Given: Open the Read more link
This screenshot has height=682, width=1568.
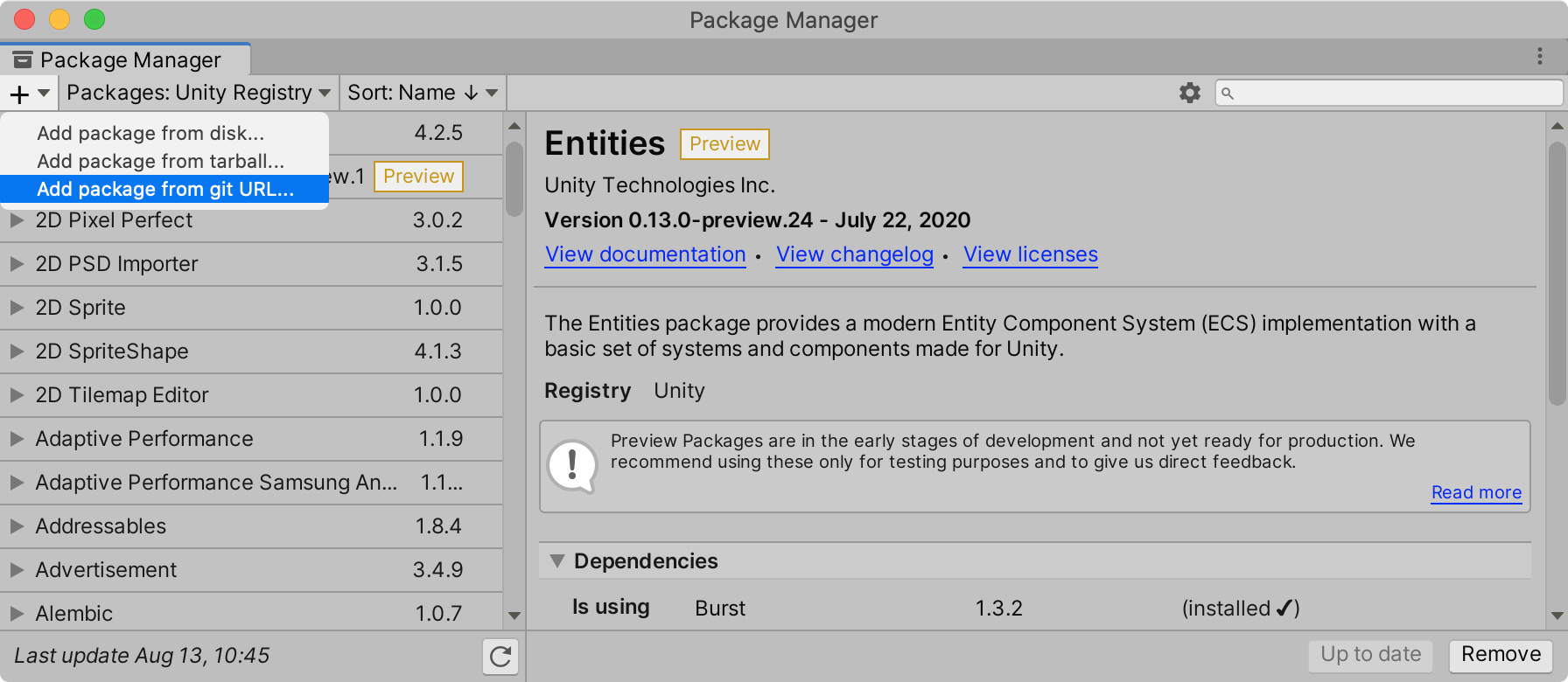Looking at the screenshot, I should click(1476, 492).
